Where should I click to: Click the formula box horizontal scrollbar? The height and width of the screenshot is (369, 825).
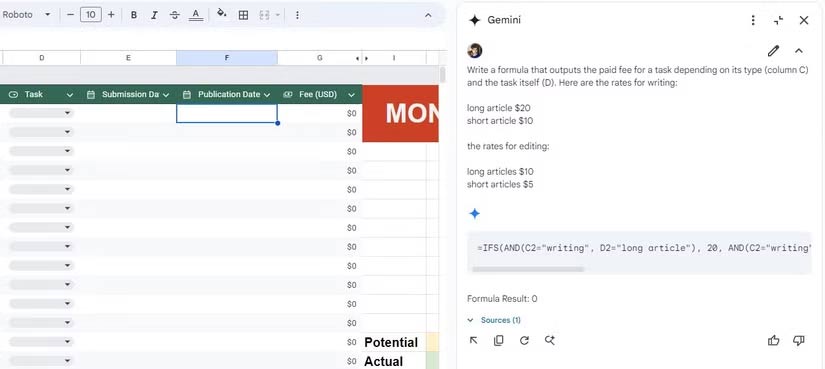tap(528, 269)
